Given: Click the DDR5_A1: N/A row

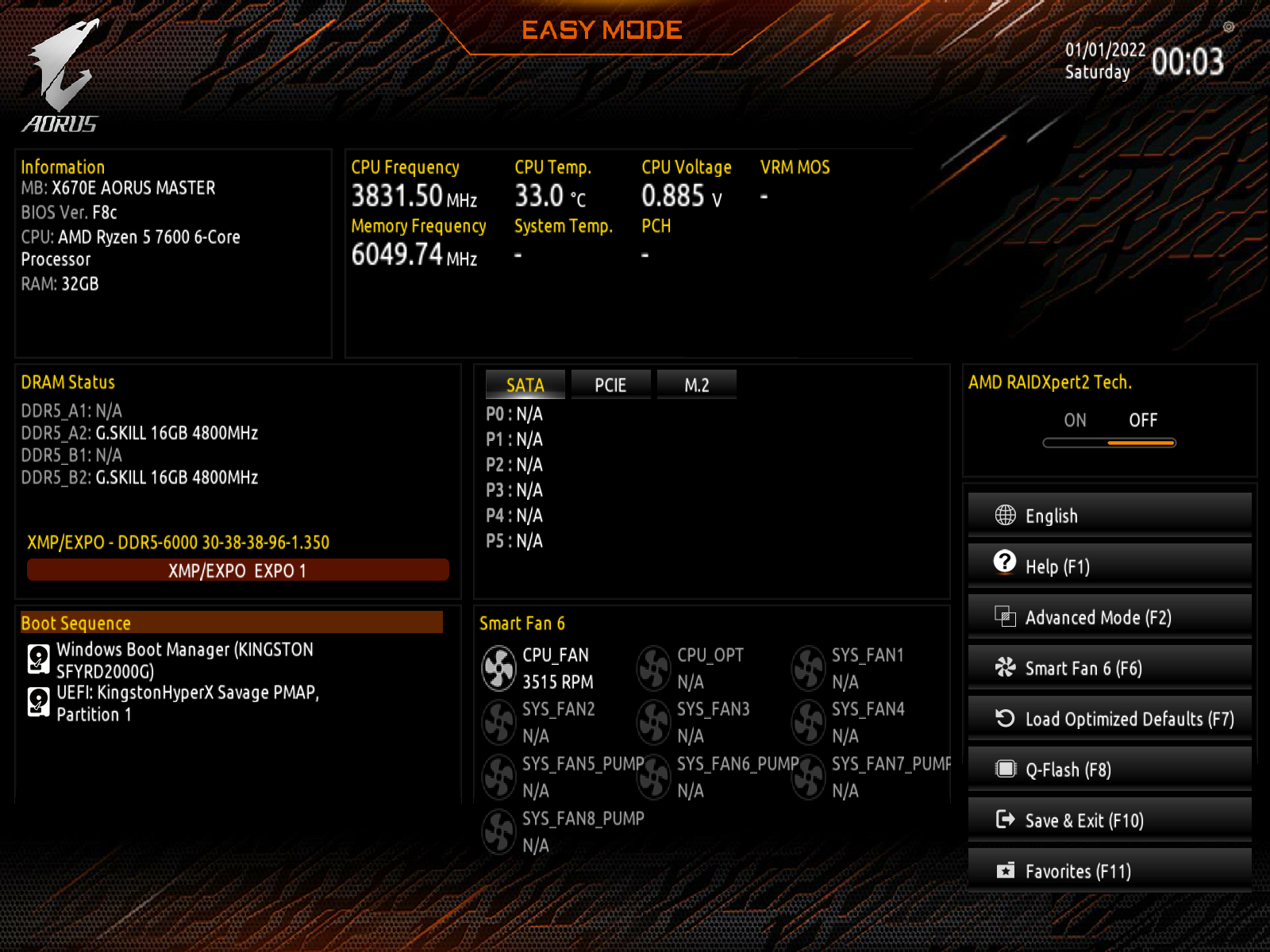Looking at the screenshot, I should pos(71,411).
